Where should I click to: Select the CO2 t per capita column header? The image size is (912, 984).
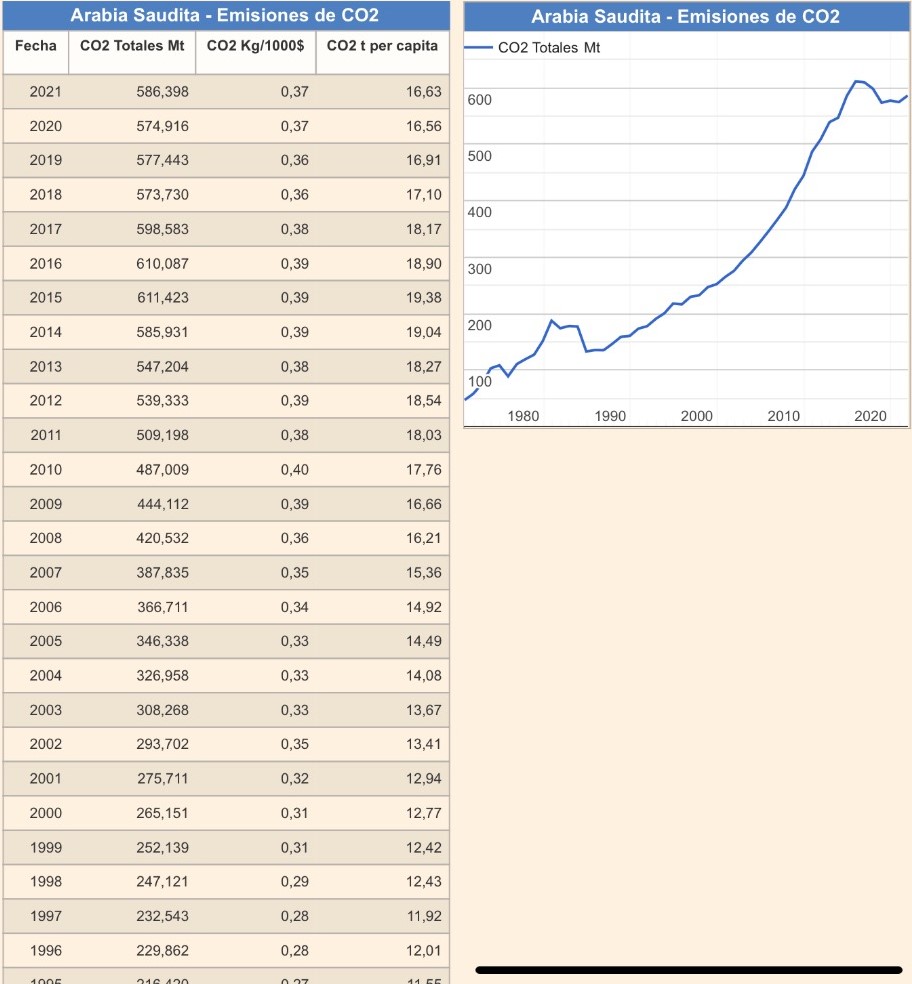pos(382,46)
